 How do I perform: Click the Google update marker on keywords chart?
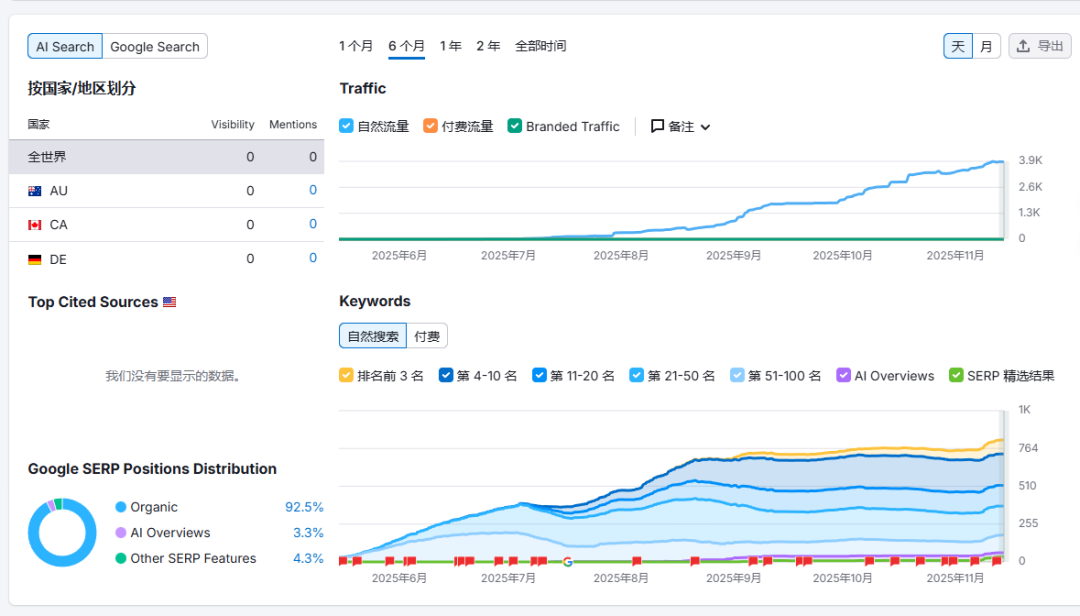point(568,562)
